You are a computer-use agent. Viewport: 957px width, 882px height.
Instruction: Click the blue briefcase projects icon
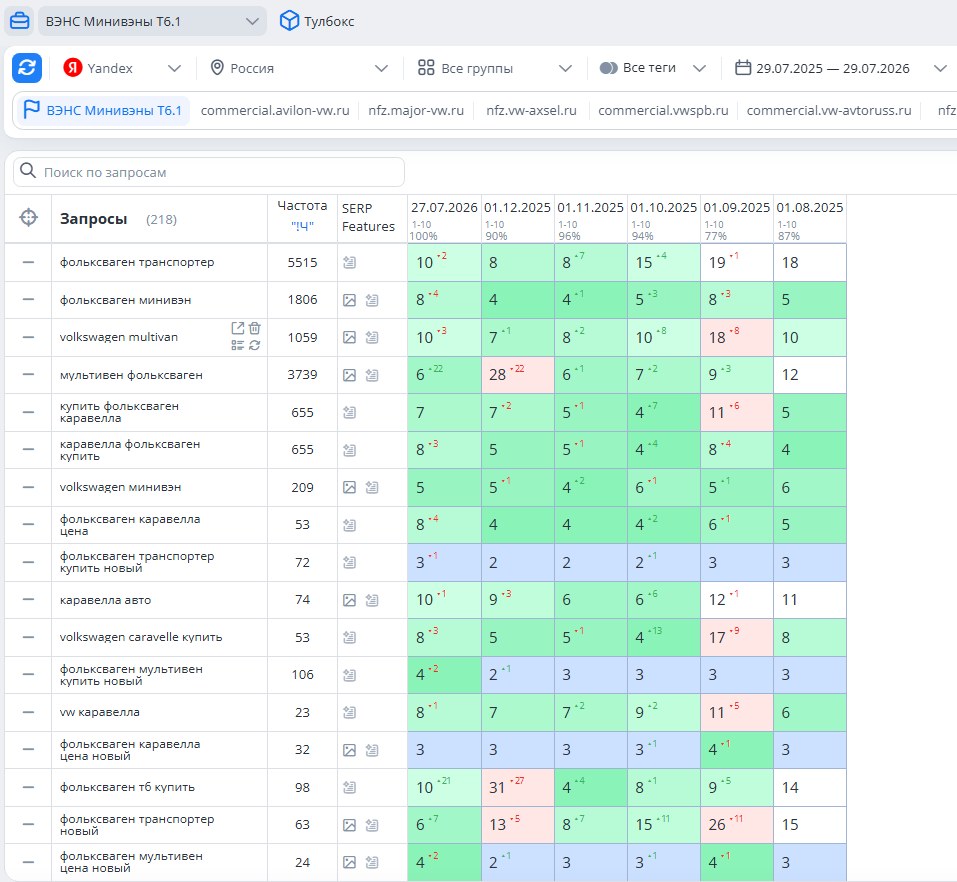coord(20,21)
